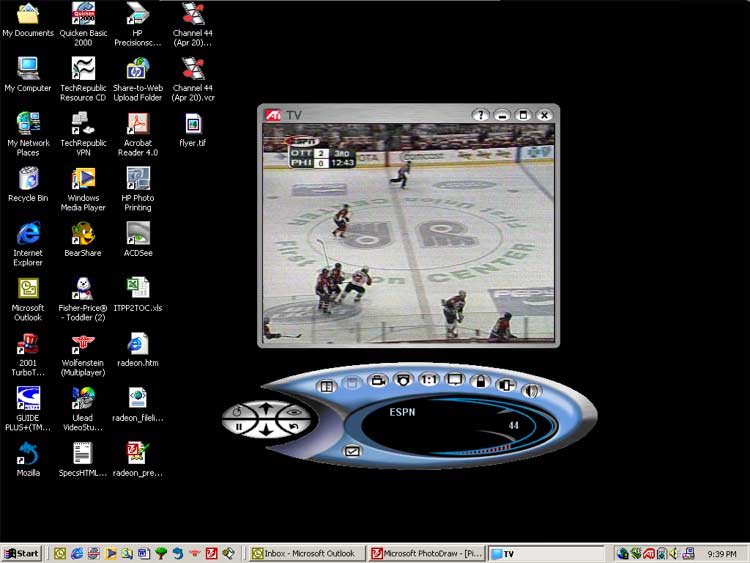Select Ulead VideoStudio icon
750x563 pixels.
point(83,409)
